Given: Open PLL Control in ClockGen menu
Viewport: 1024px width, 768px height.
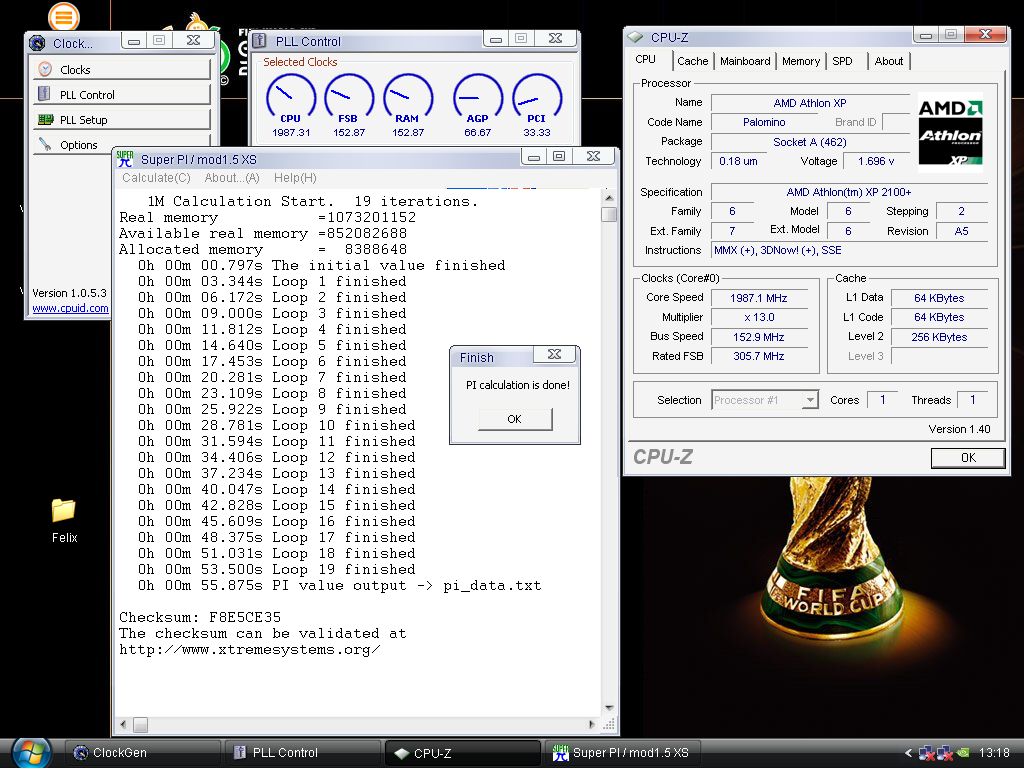Looking at the screenshot, I should [122, 94].
